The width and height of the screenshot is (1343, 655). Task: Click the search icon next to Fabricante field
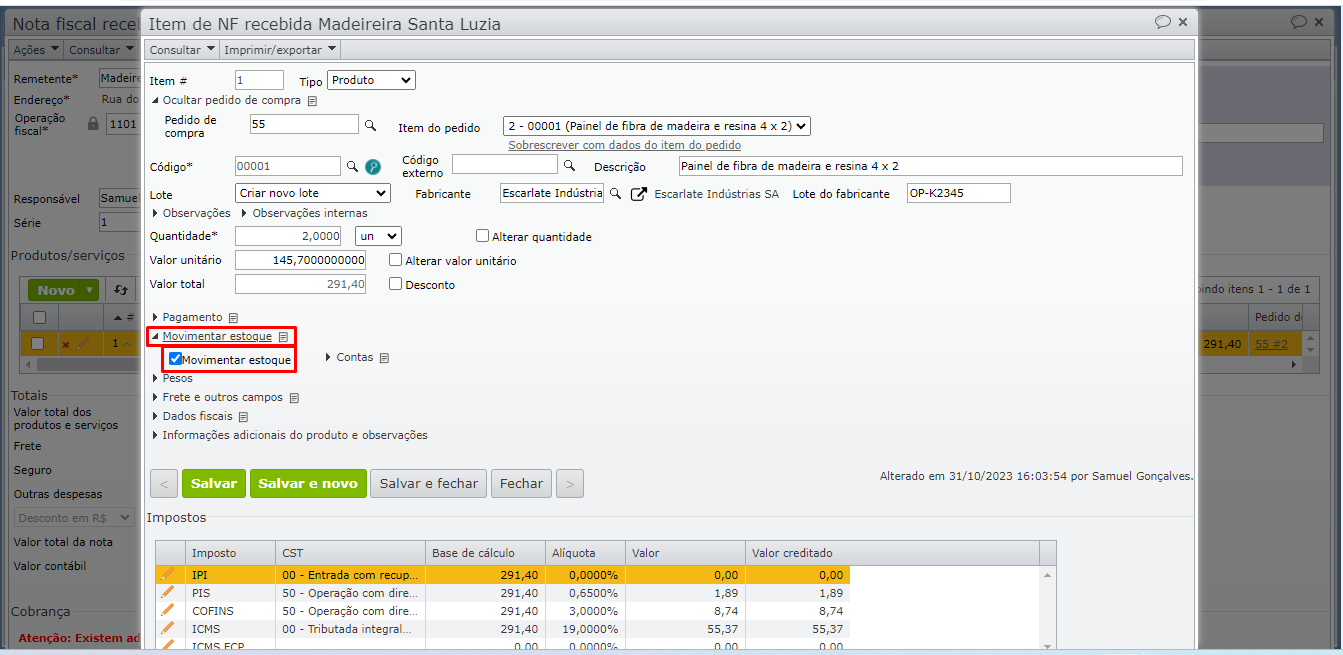[x=616, y=194]
